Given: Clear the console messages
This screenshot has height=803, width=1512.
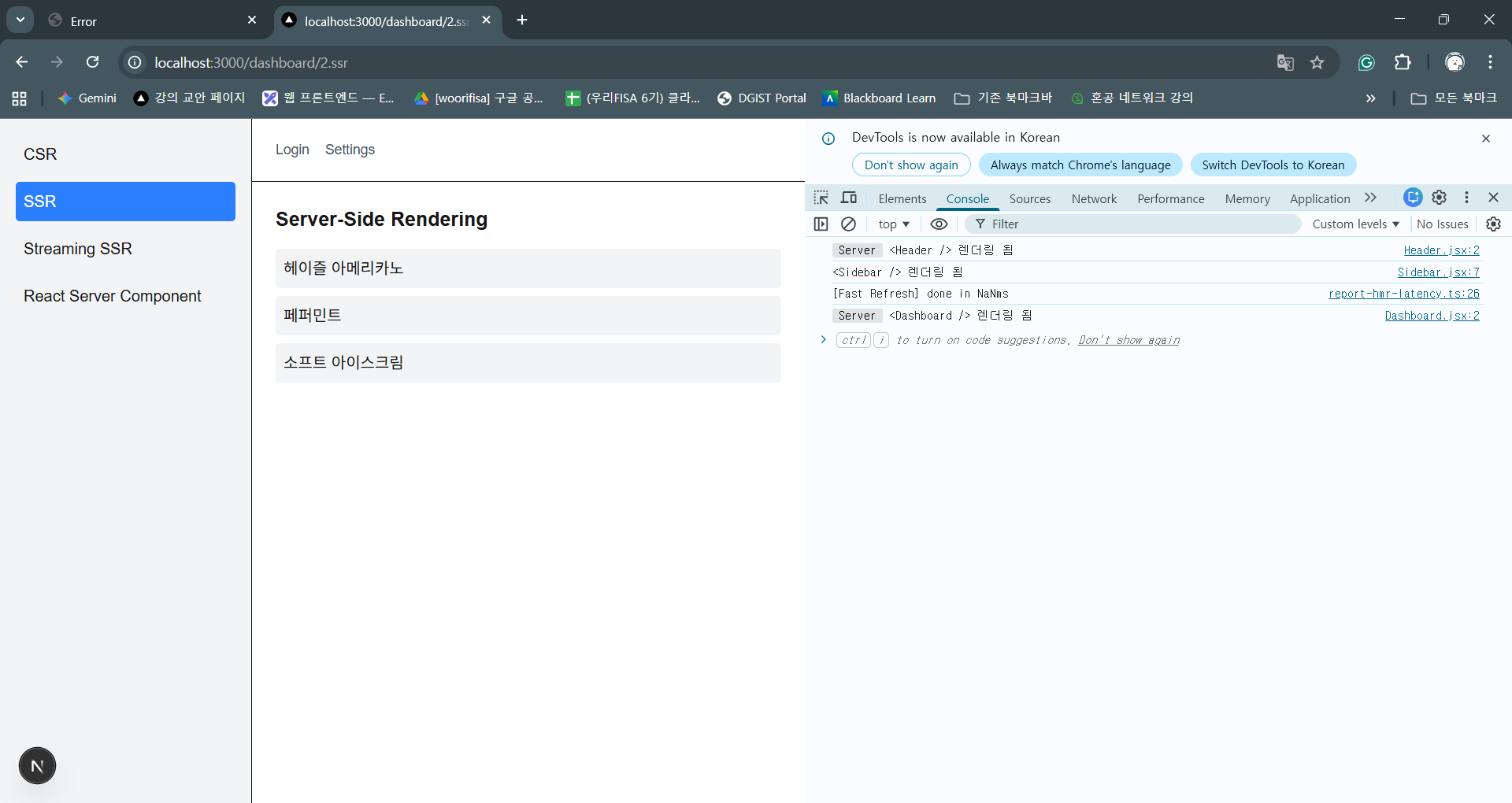Looking at the screenshot, I should 849,224.
